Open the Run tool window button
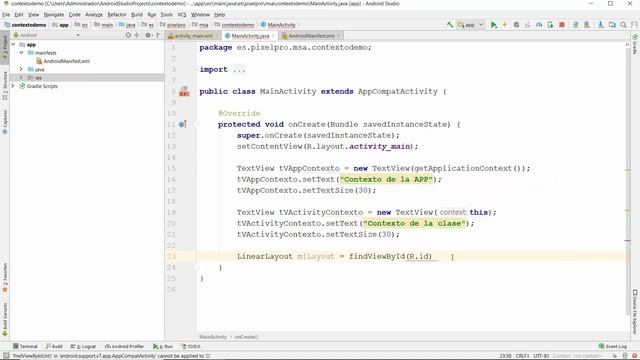Image resolution: width=640 pixels, height=360 pixels. [163, 346]
